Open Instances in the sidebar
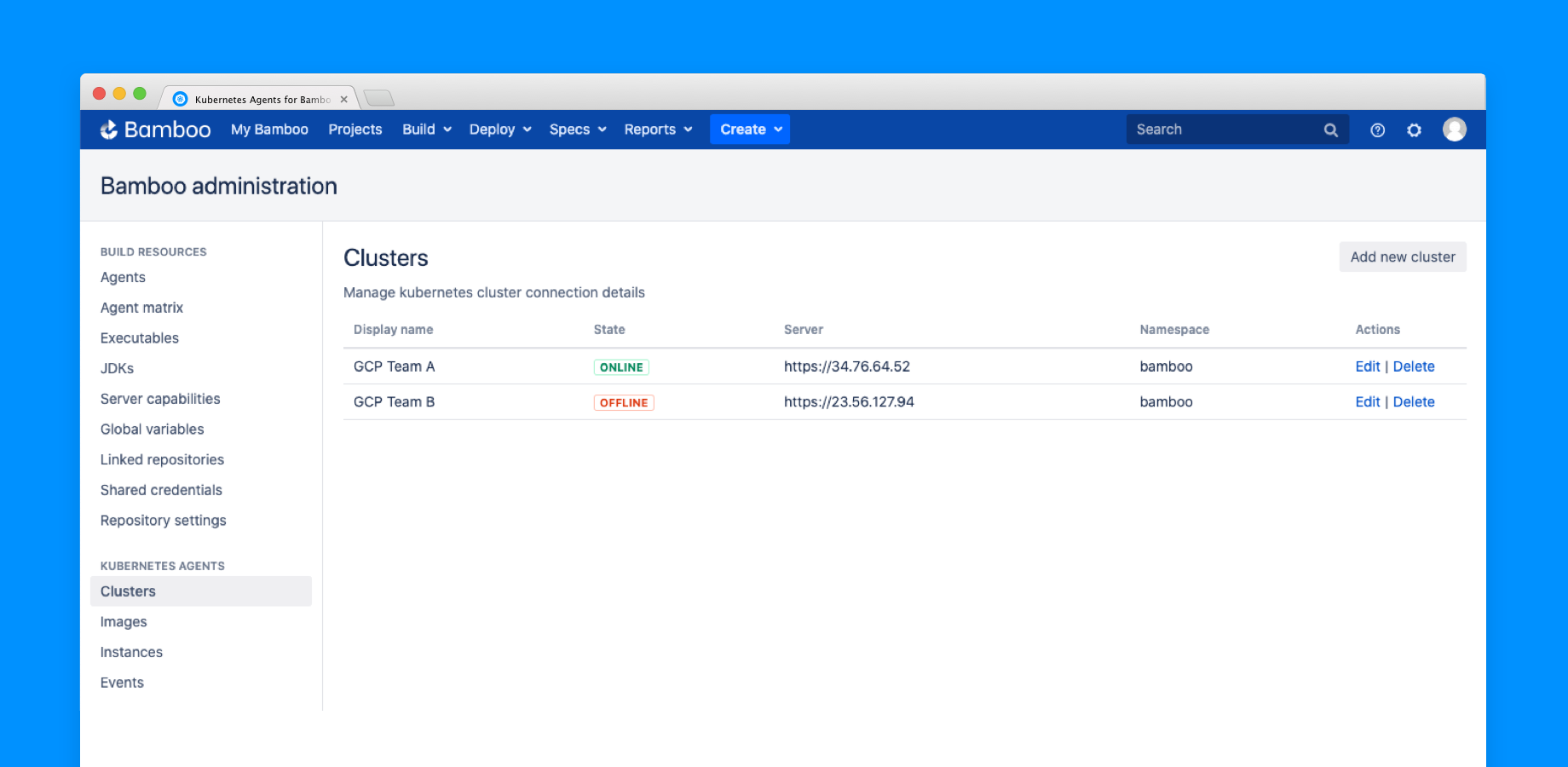Screen dimensions: 1568x767 coord(131,653)
